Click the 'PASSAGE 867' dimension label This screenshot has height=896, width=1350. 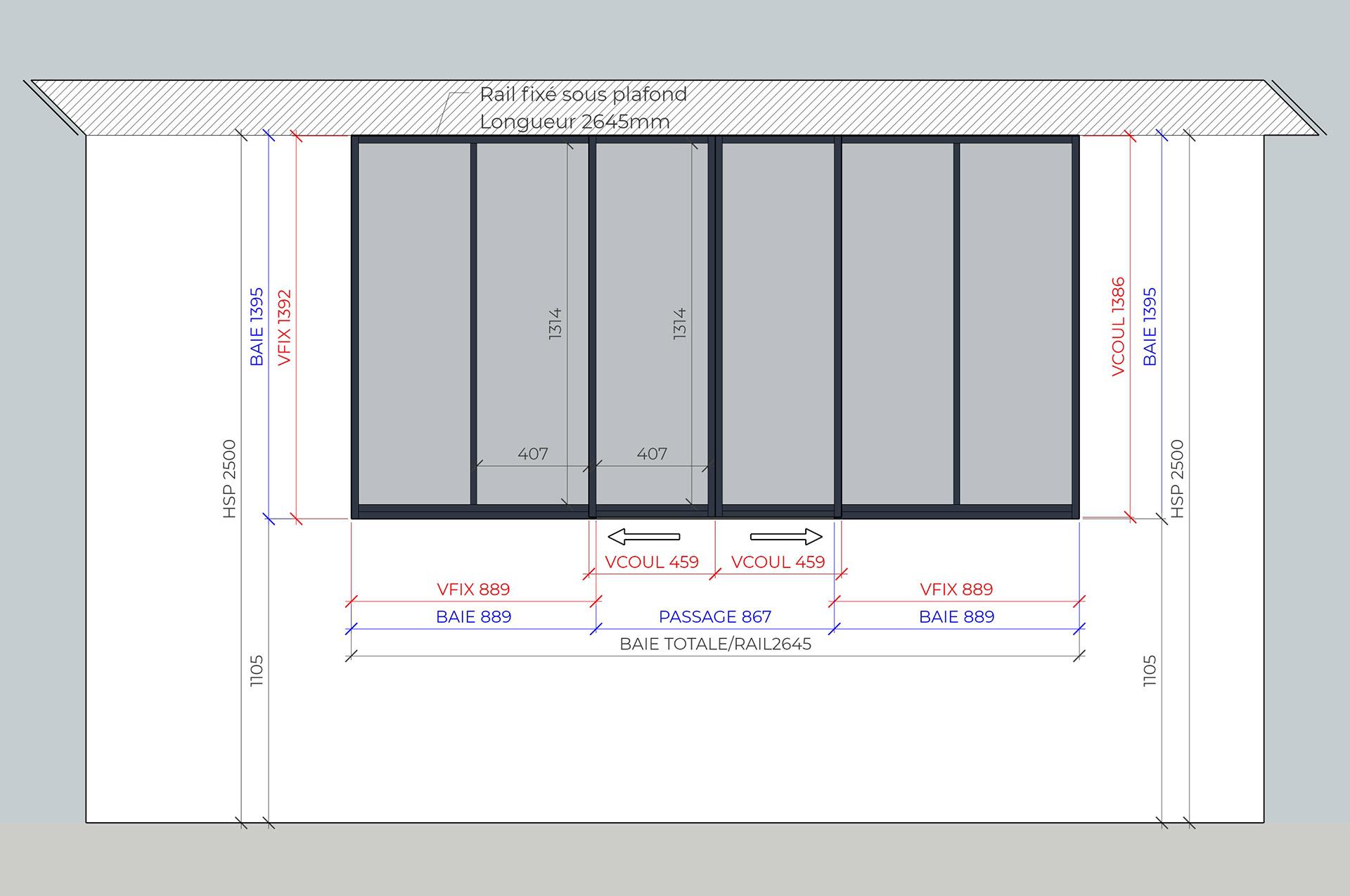[715, 617]
